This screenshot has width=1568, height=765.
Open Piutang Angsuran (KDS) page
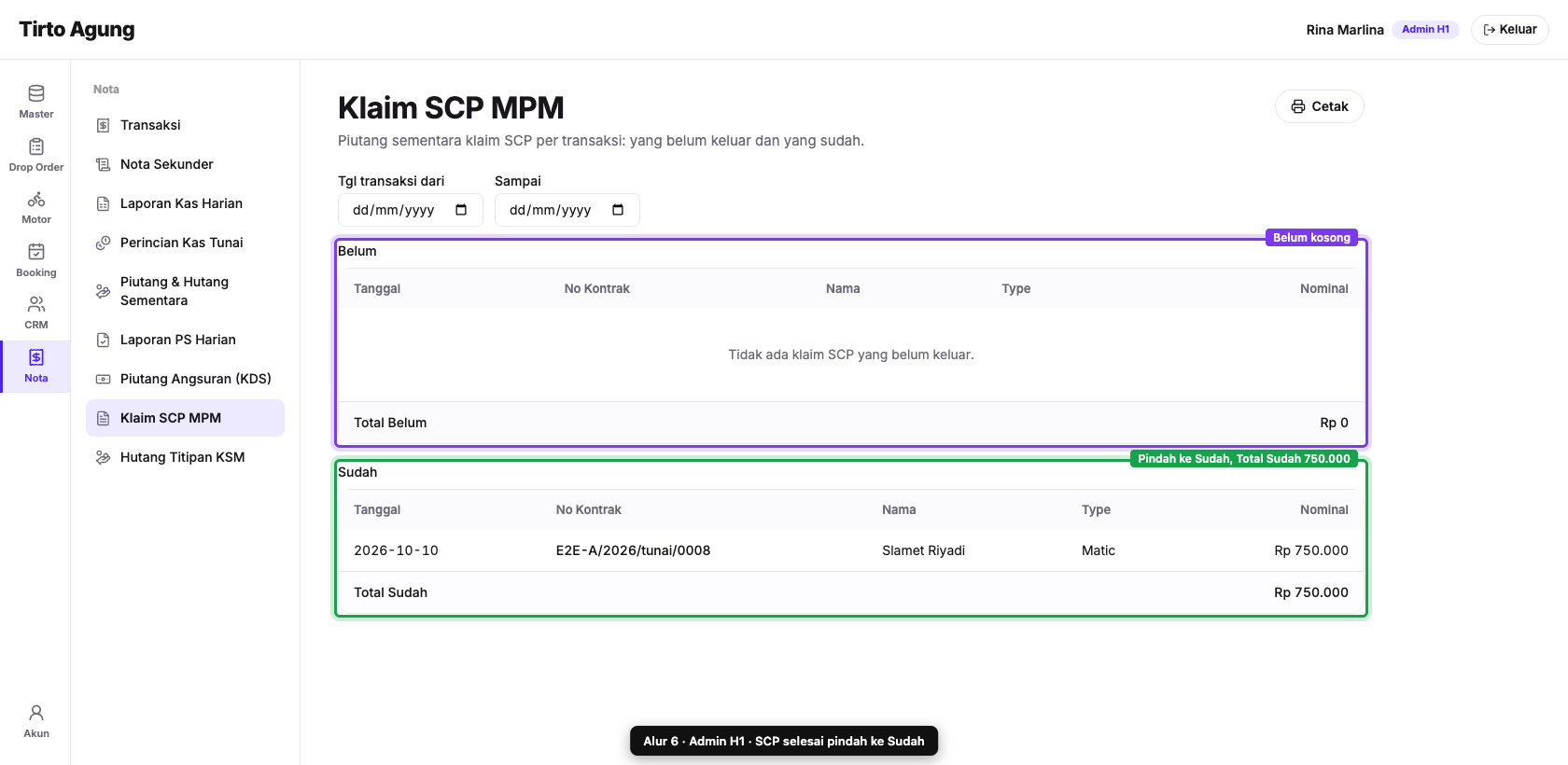point(185,379)
